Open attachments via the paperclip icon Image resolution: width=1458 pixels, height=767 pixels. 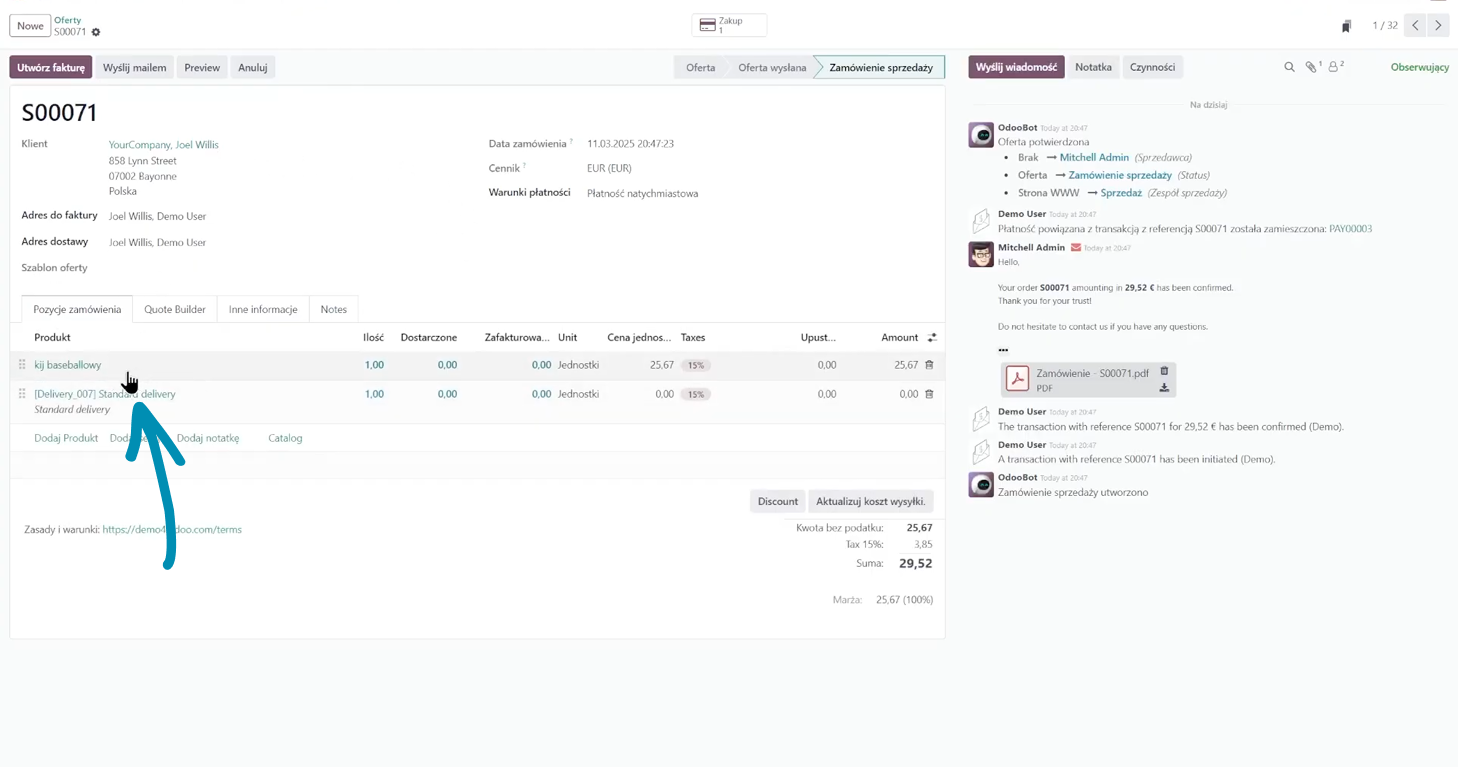(x=1311, y=67)
